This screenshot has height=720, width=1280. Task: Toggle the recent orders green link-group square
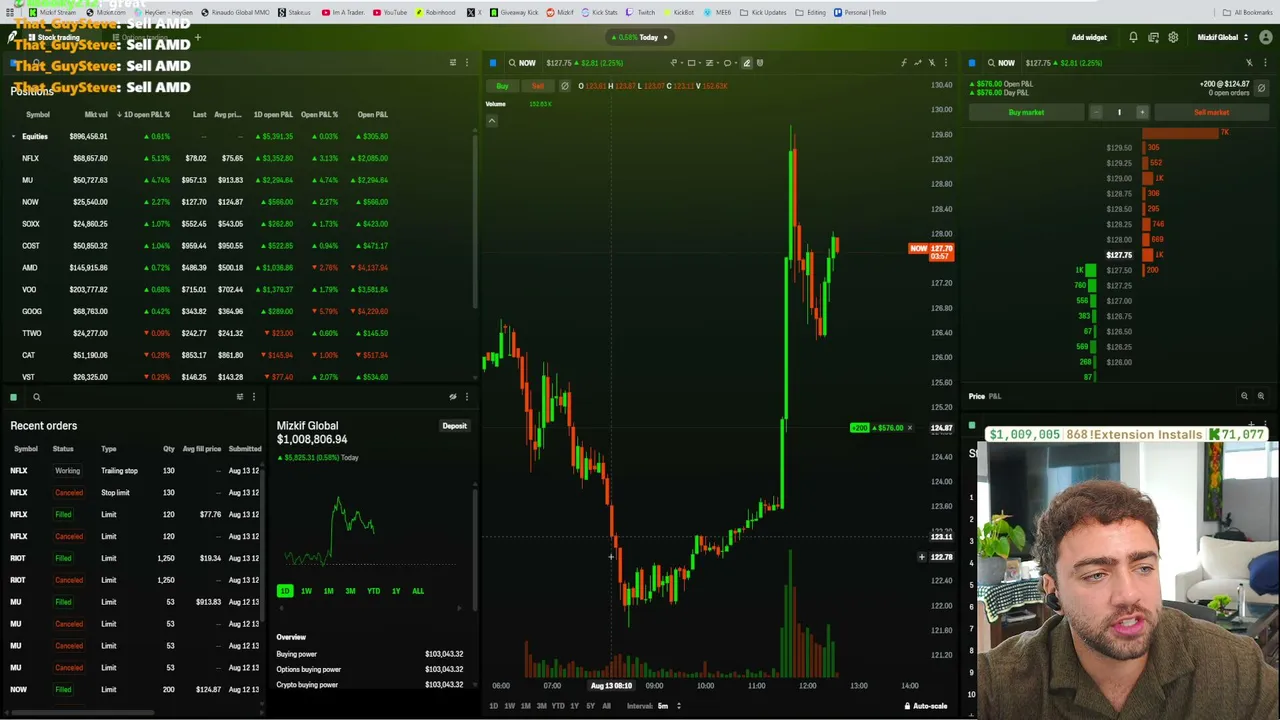(13, 397)
